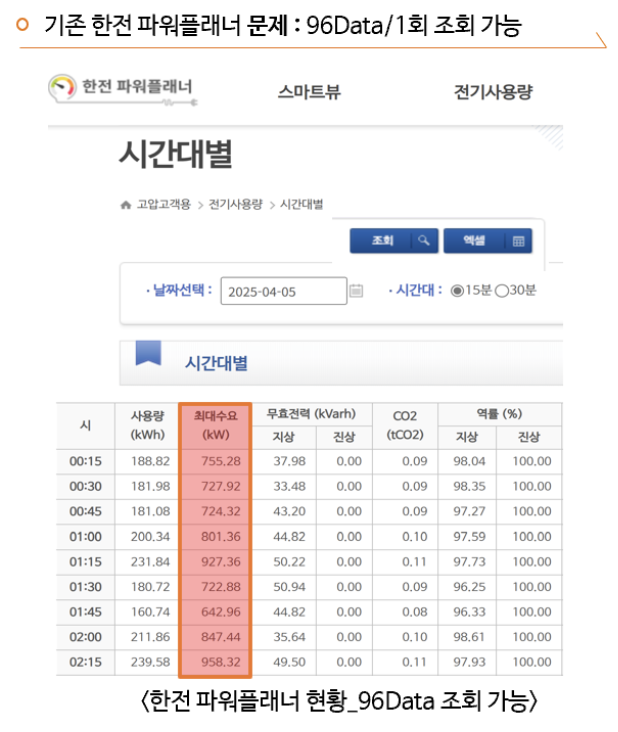
Task: Click the 한전 파워플래너 logo
Action: coord(122,89)
